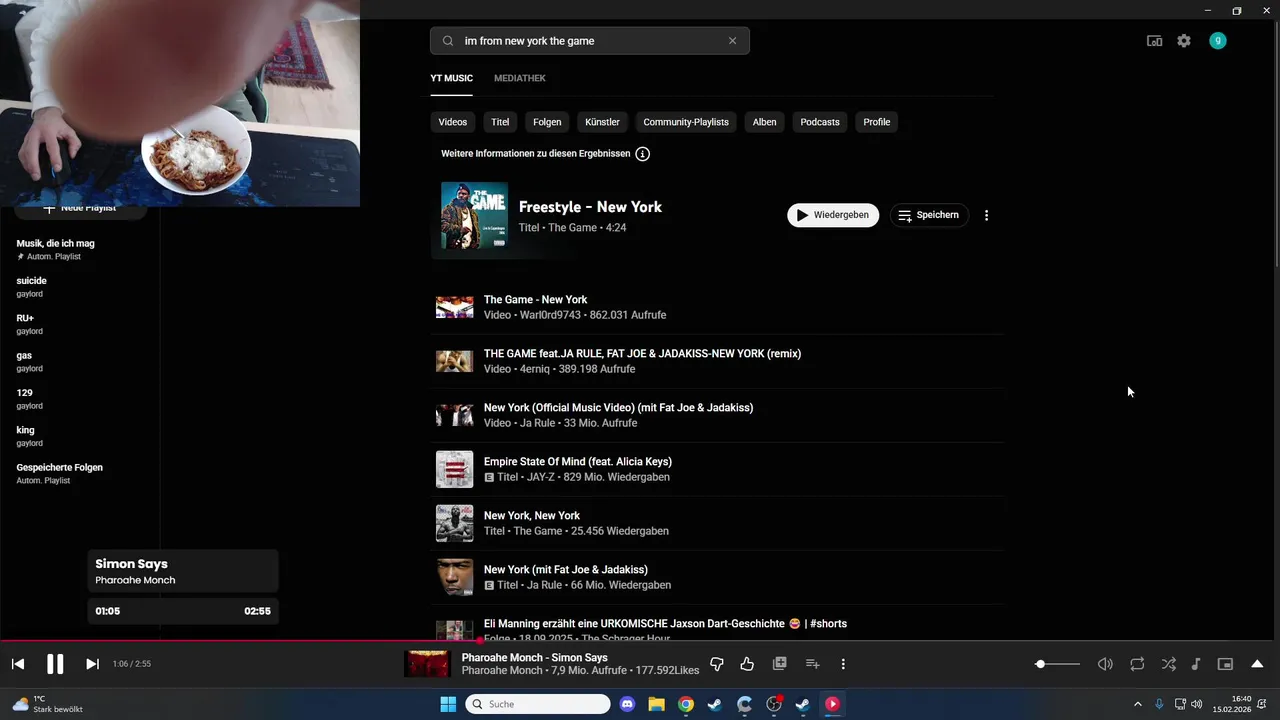Open THE GAME feat. JA RULE remix result
The image size is (1280, 720).
pos(717,361)
